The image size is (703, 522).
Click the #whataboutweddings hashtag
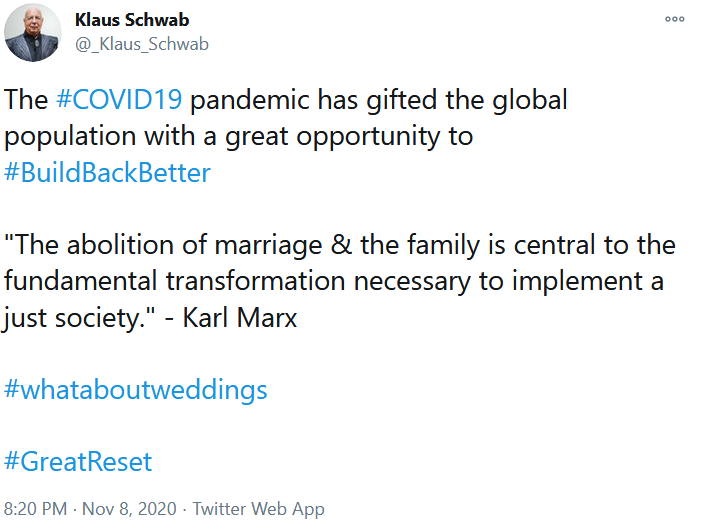(x=136, y=388)
